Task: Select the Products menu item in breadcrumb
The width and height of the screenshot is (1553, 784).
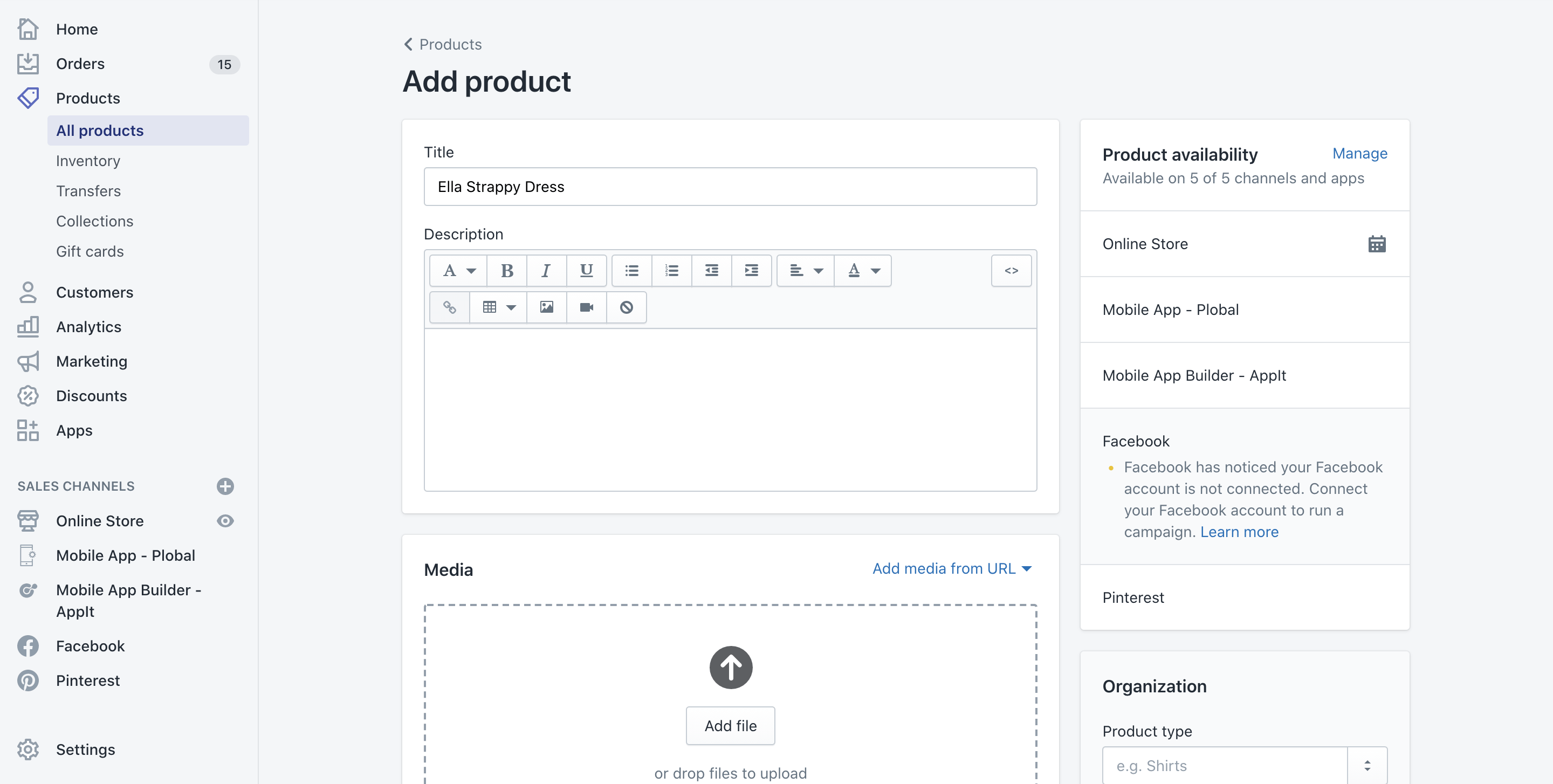Action: tap(450, 44)
